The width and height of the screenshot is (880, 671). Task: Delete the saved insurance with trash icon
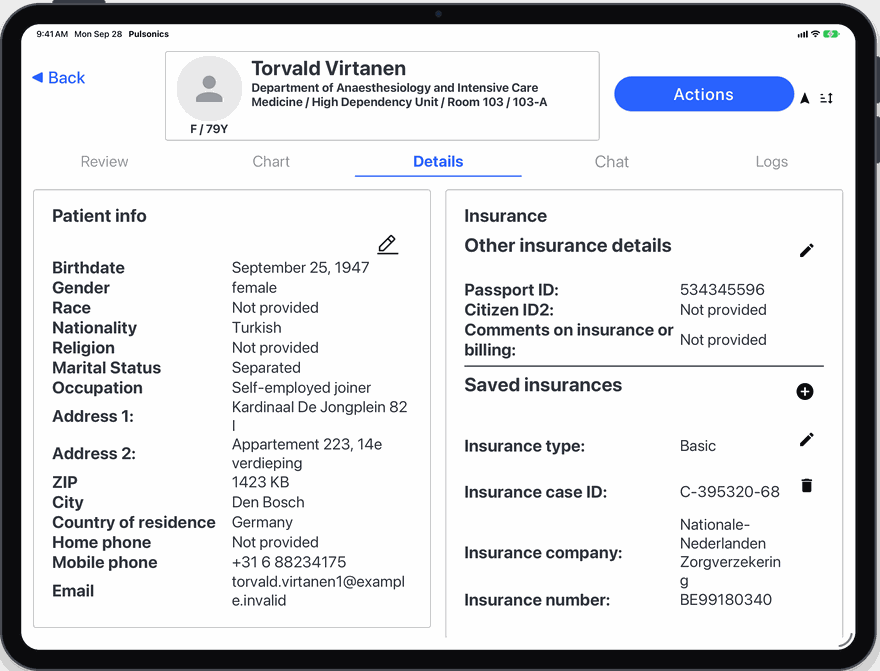[x=806, y=485]
